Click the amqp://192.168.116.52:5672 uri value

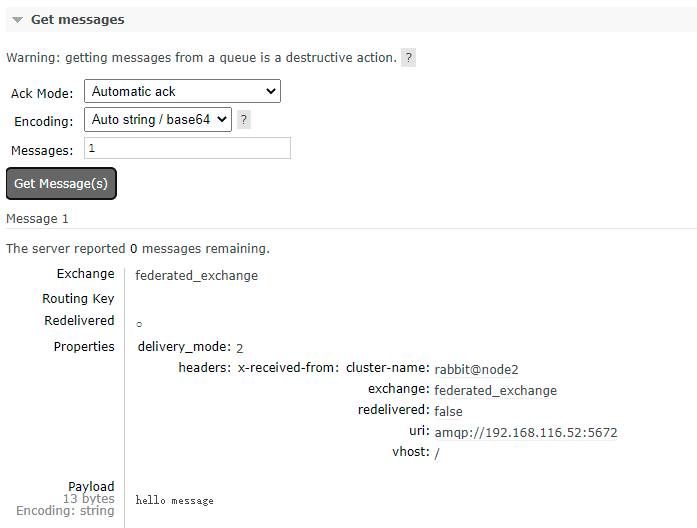[x=526, y=432]
